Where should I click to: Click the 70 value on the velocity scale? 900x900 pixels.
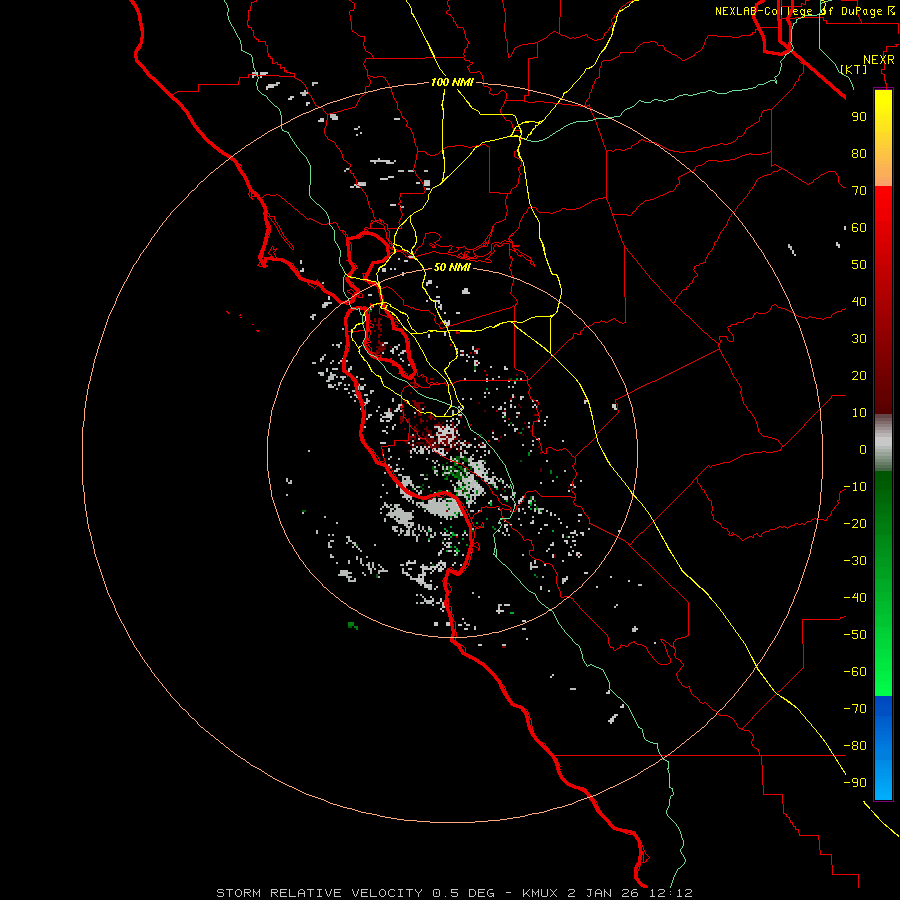click(x=859, y=191)
